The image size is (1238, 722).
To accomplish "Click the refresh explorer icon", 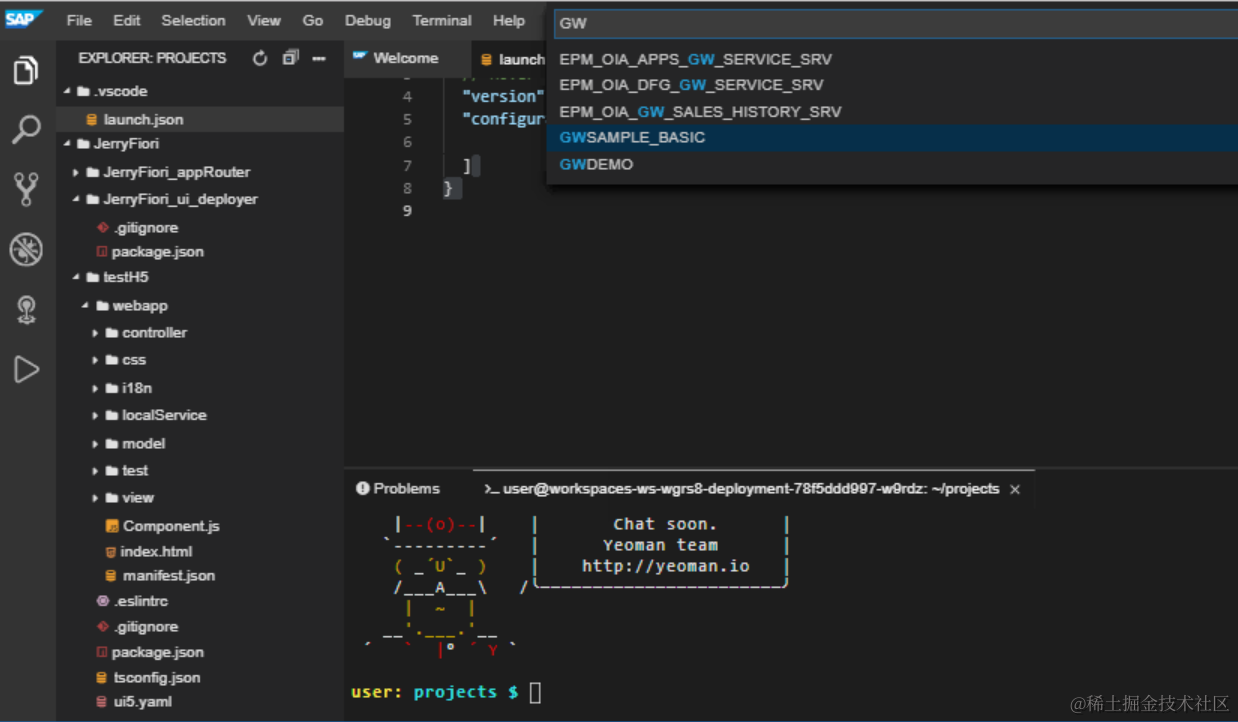I will click(x=260, y=58).
